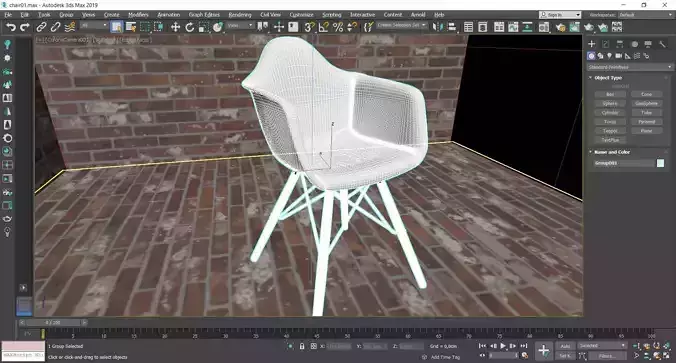
Task: Toggle Set Key mode
Action: pyautogui.click(x=565, y=356)
